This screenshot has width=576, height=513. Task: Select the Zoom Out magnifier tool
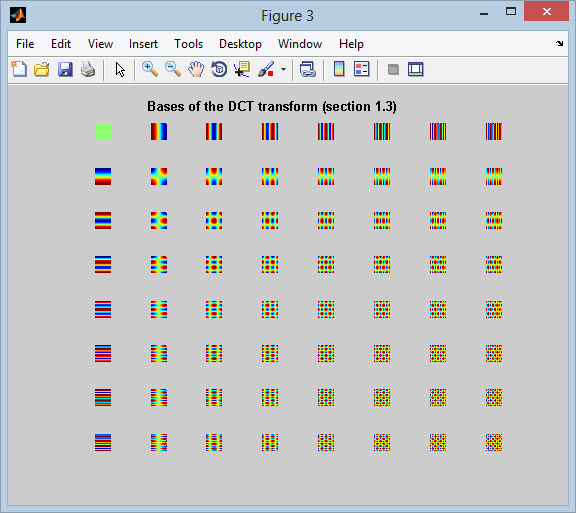pos(173,69)
